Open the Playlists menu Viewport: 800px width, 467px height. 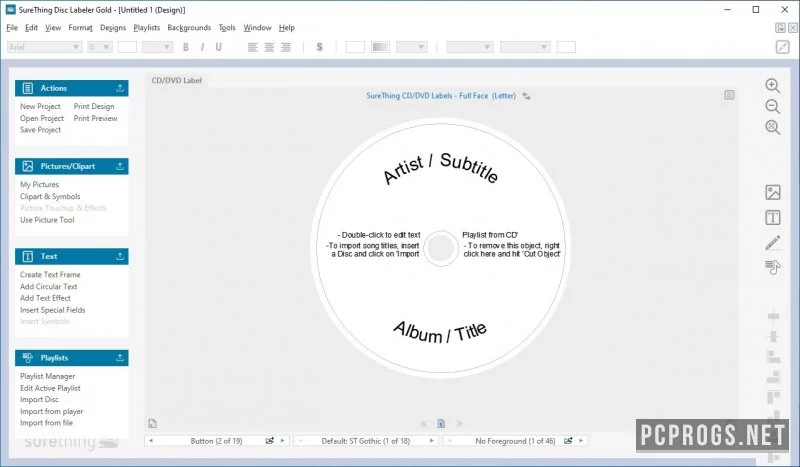tap(146, 28)
